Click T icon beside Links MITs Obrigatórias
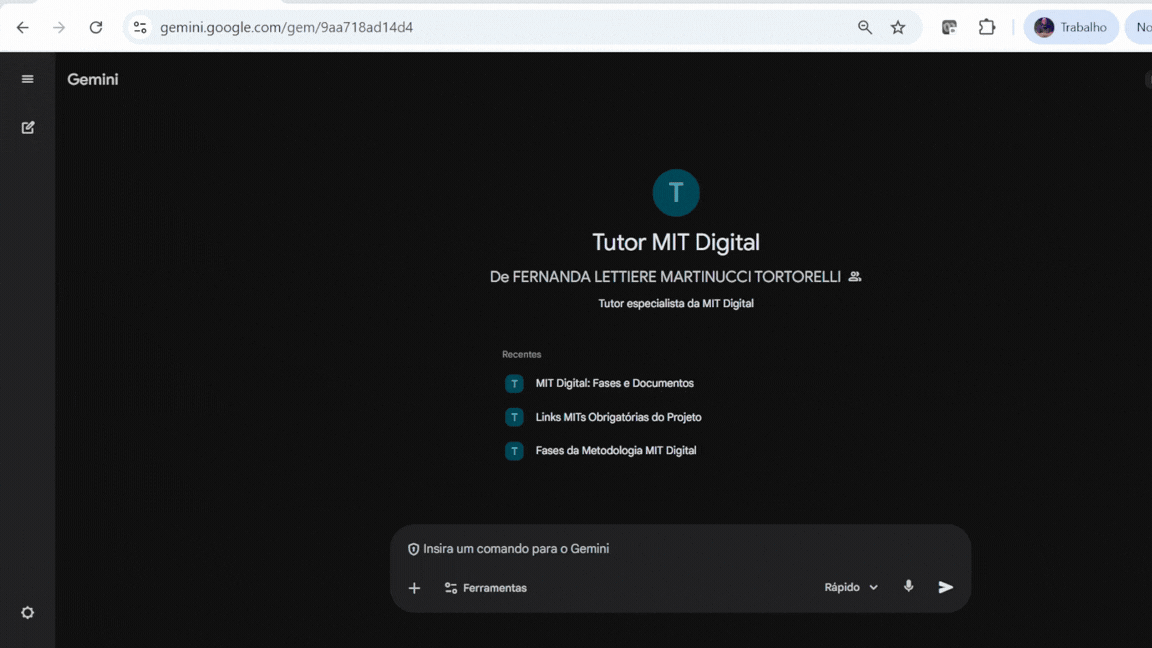Image resolution: width=1152 pixels, height=648 pixels. (x=514, y=417)
